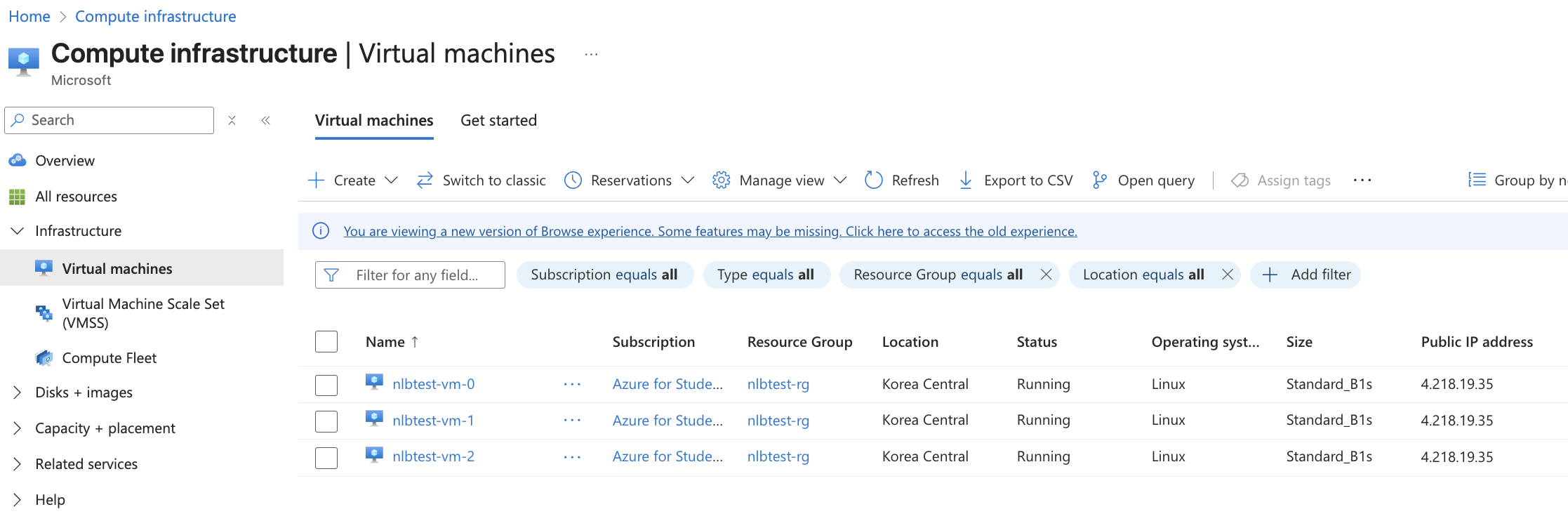1568x528 pixels.
Task: Go to Compute infrastructure breadcrumb
Action: pos(156,16)
